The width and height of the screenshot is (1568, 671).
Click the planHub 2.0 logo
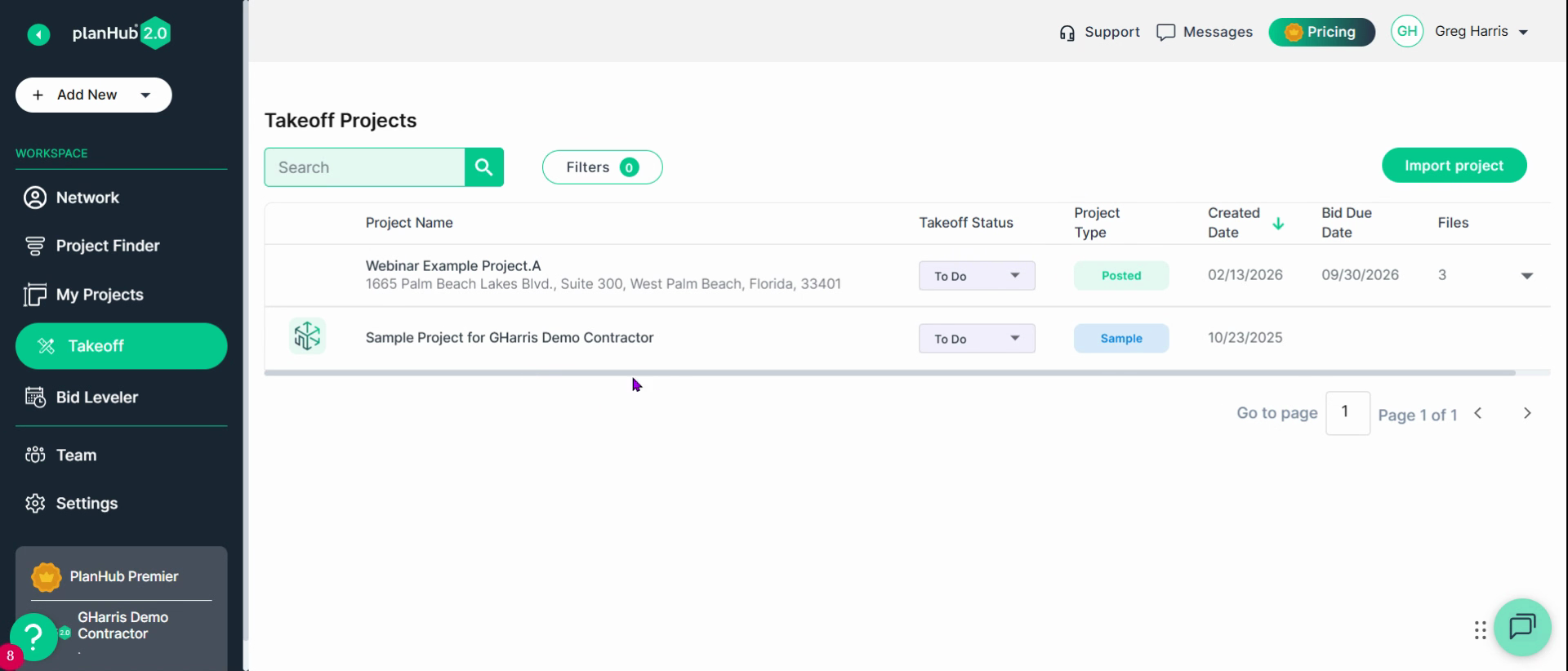coord(121,33)
